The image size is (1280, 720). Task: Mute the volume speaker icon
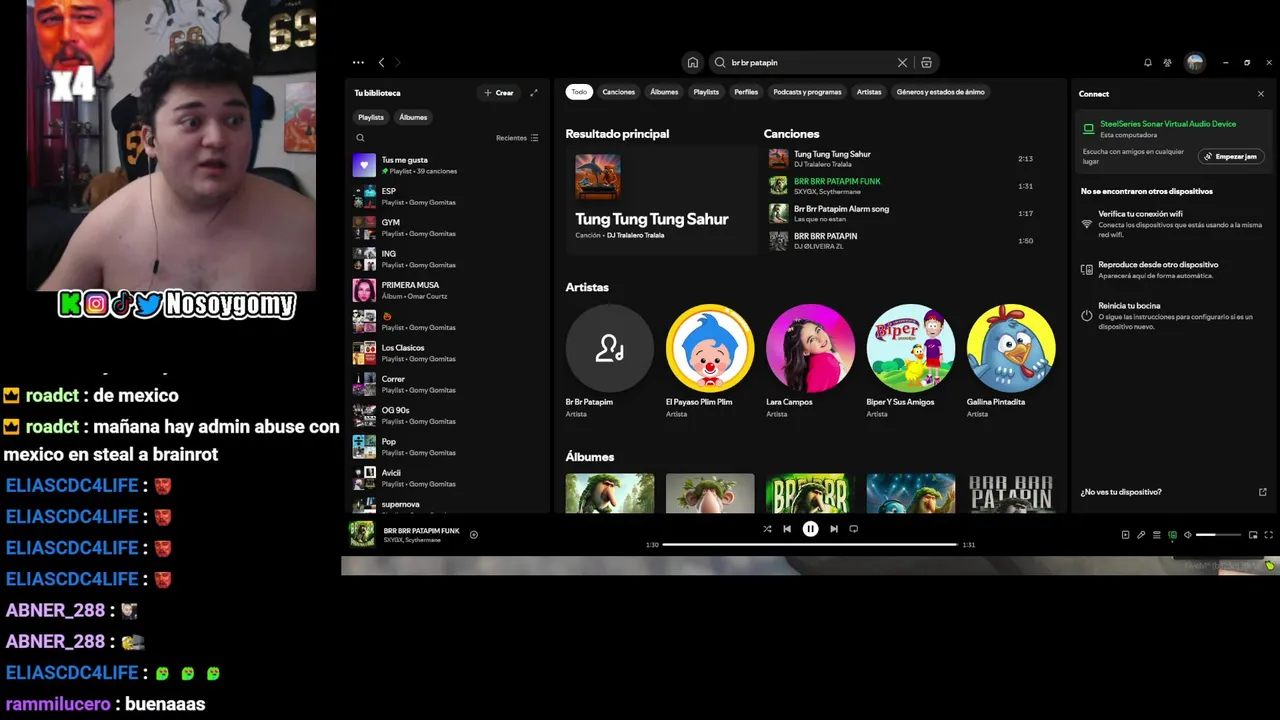point(1188,535)
